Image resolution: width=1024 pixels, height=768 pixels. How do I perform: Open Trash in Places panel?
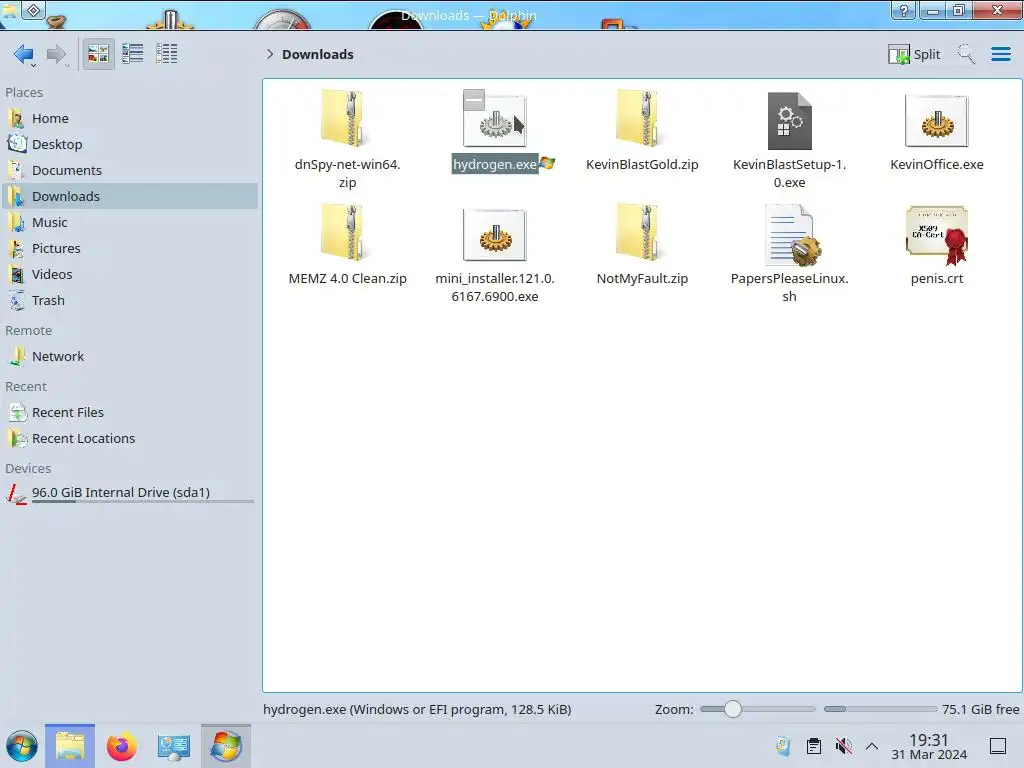[129, 301]
